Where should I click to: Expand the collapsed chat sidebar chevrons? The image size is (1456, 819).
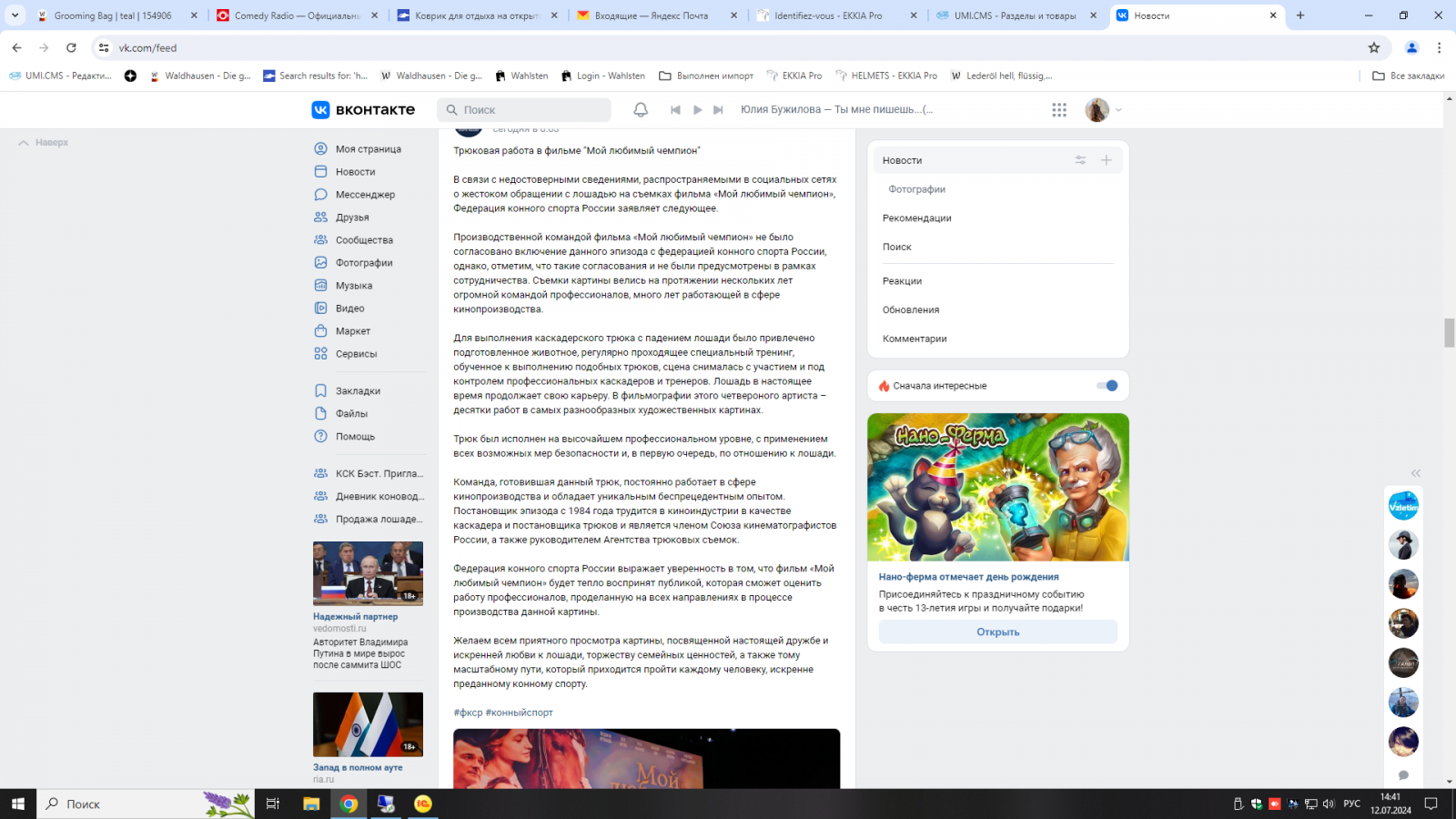click(x=1415, y=473)
